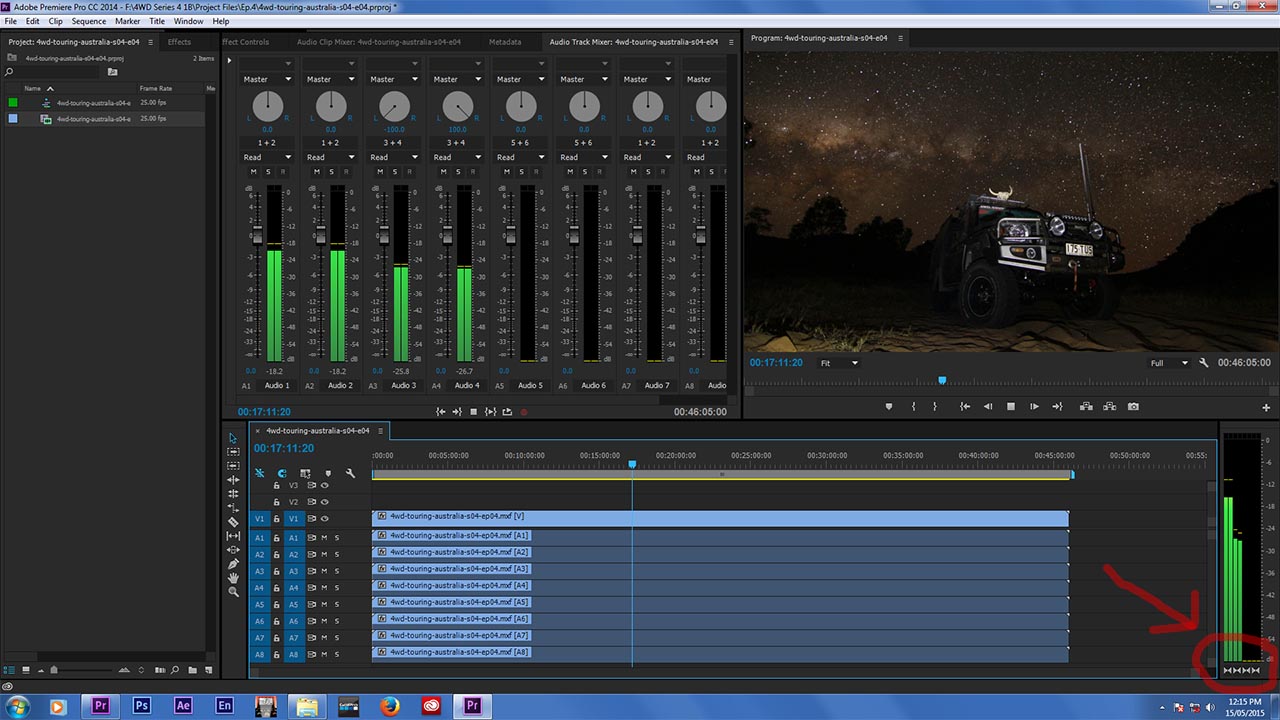This screenshot has width=1280, height=720.
Task: Open button editor plus icon
Action: (x=1266, y=407)
